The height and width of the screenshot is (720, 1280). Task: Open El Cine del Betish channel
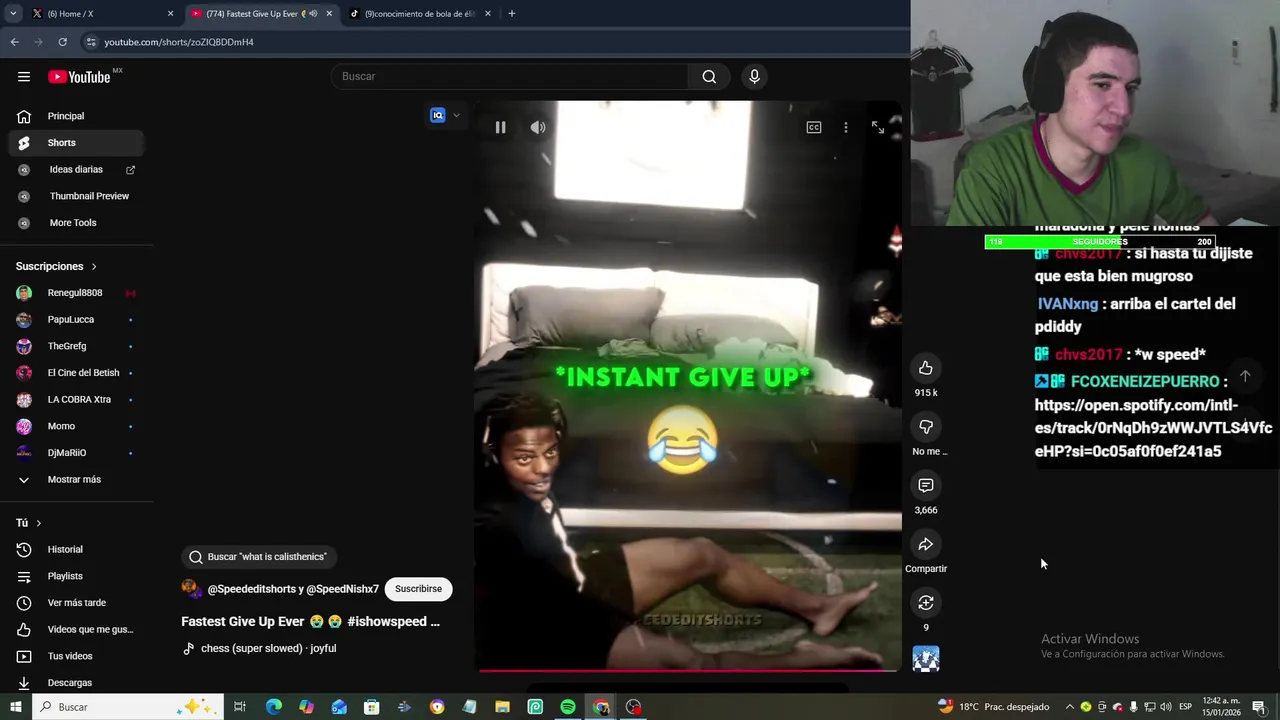76,373
